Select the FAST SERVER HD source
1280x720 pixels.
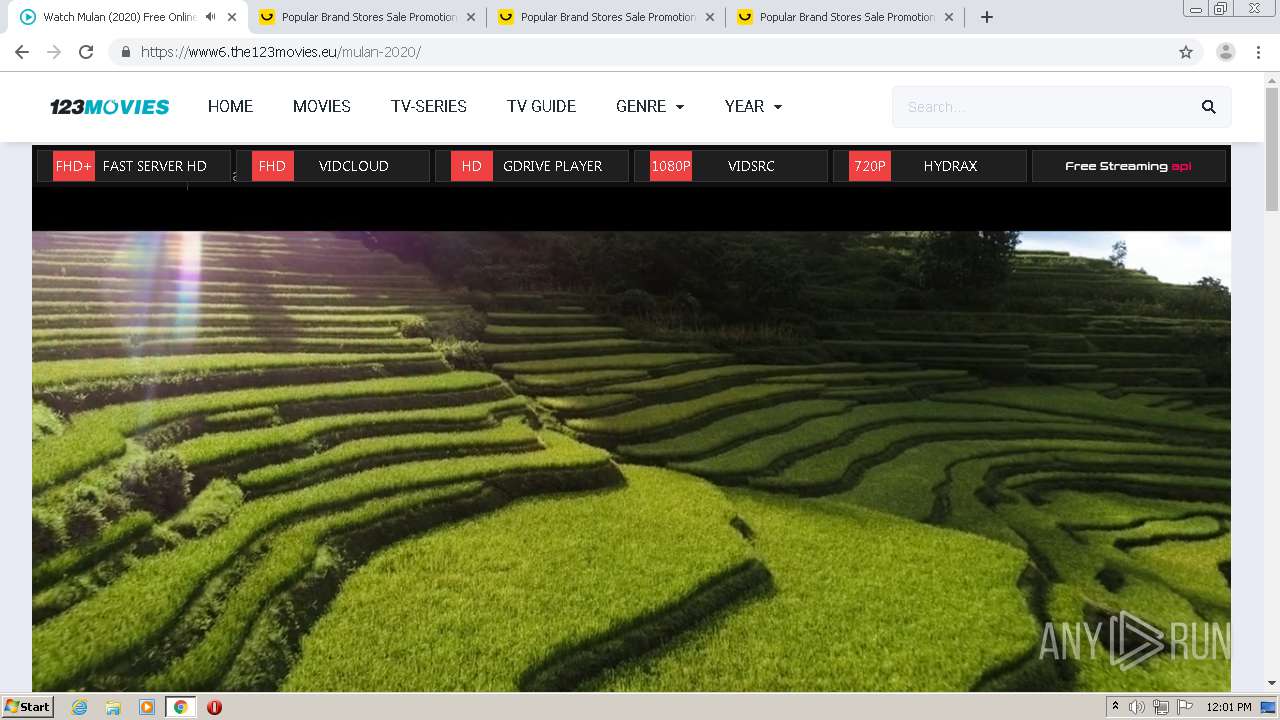coord(134,166)
